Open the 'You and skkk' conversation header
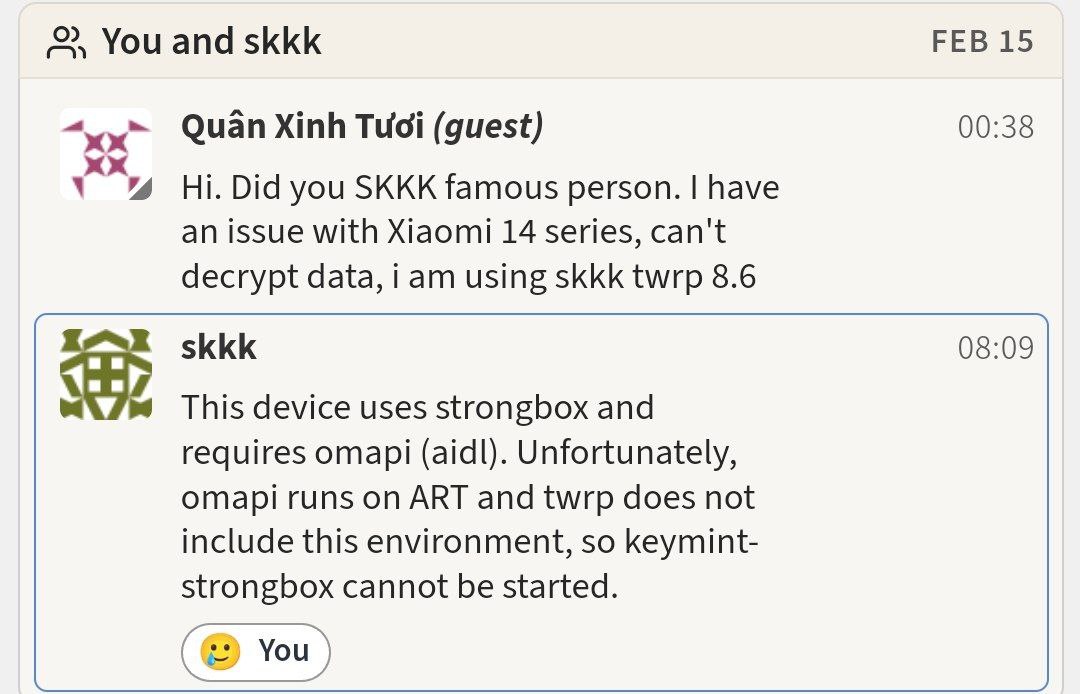Screen dimensions: 1080x694 (541, 41)
